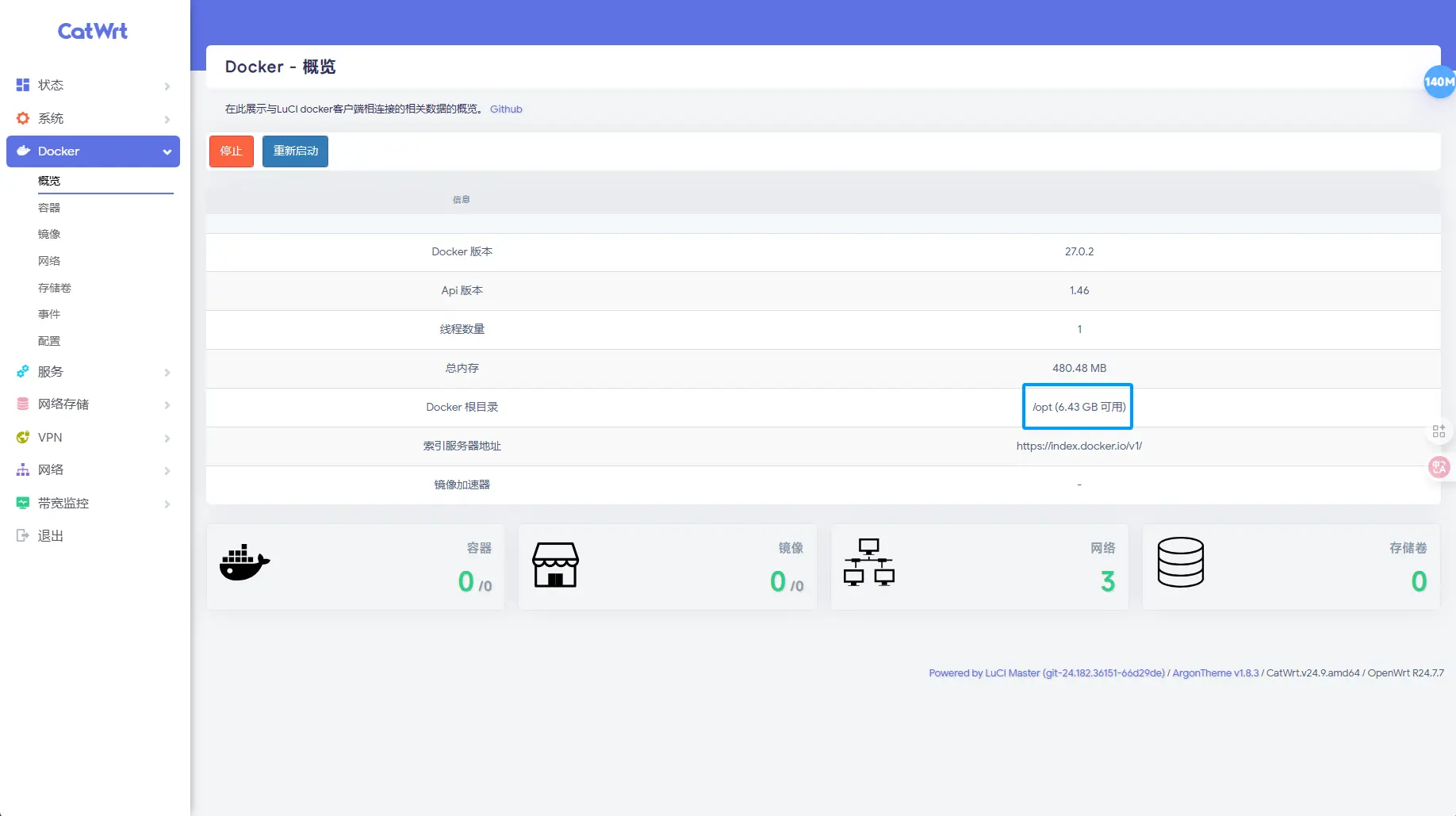1456x816 pixels.
Task: Expand the 状态 menu chevron
Action: coord(167,86)
